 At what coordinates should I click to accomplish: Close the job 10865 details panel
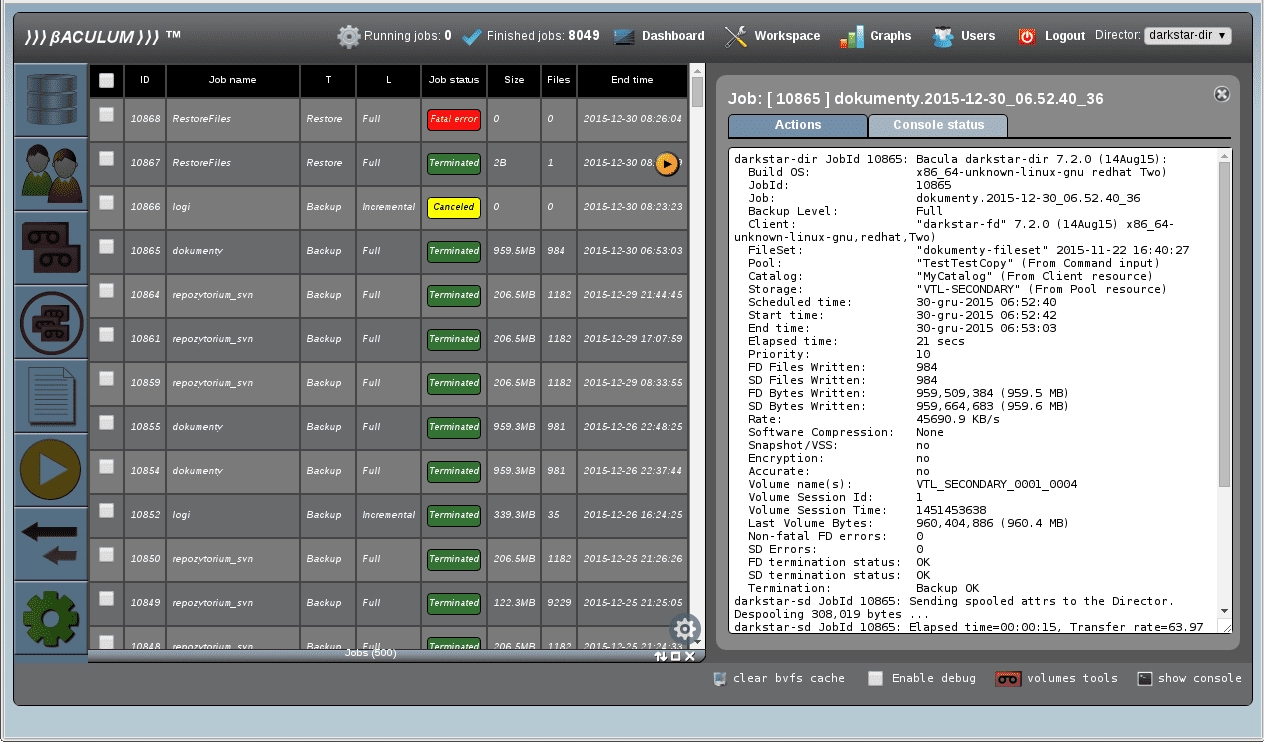tap(1221, 94)
